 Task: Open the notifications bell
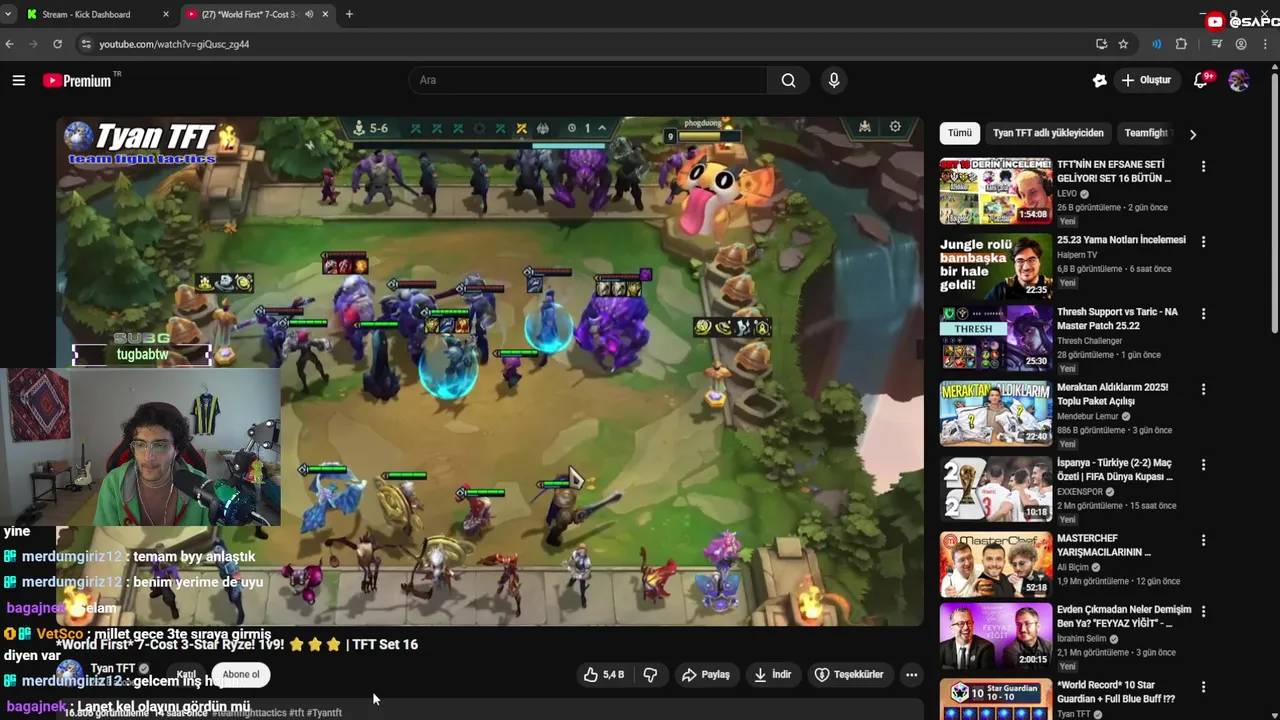tap(1202, 80)
